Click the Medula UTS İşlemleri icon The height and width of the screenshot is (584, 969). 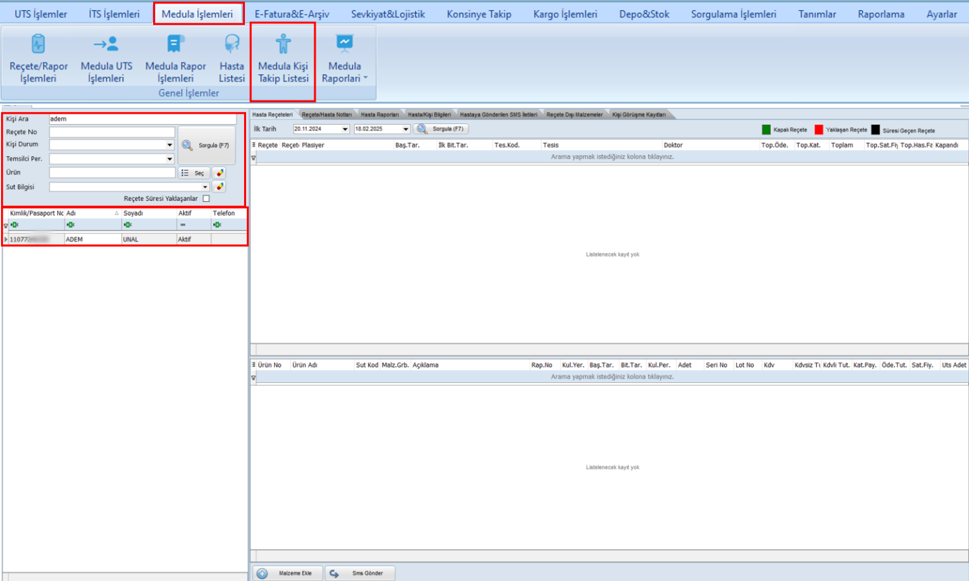(106, 56)
